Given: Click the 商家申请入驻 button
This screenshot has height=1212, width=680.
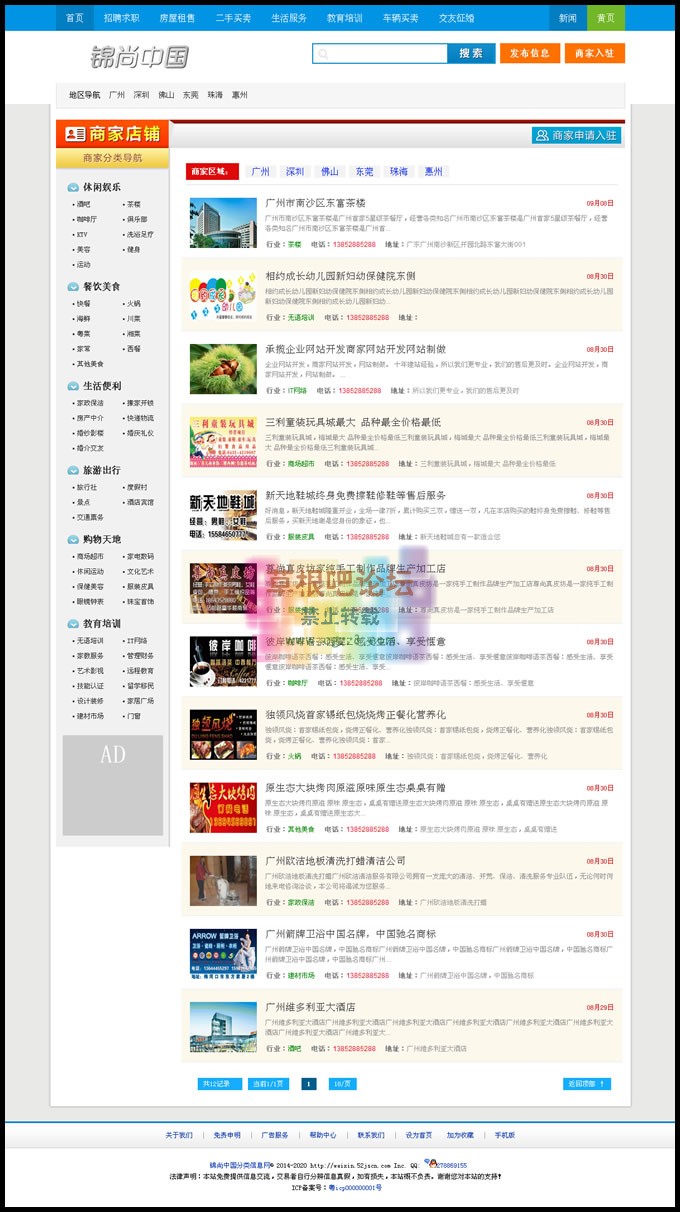Looking at the screenshot, I should [x=576, y=135].
